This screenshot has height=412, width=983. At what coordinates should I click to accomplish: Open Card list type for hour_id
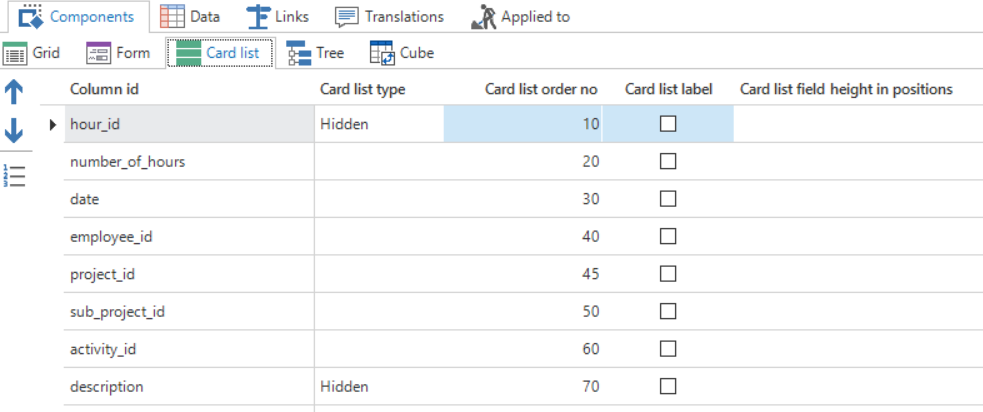pos(378,124)
